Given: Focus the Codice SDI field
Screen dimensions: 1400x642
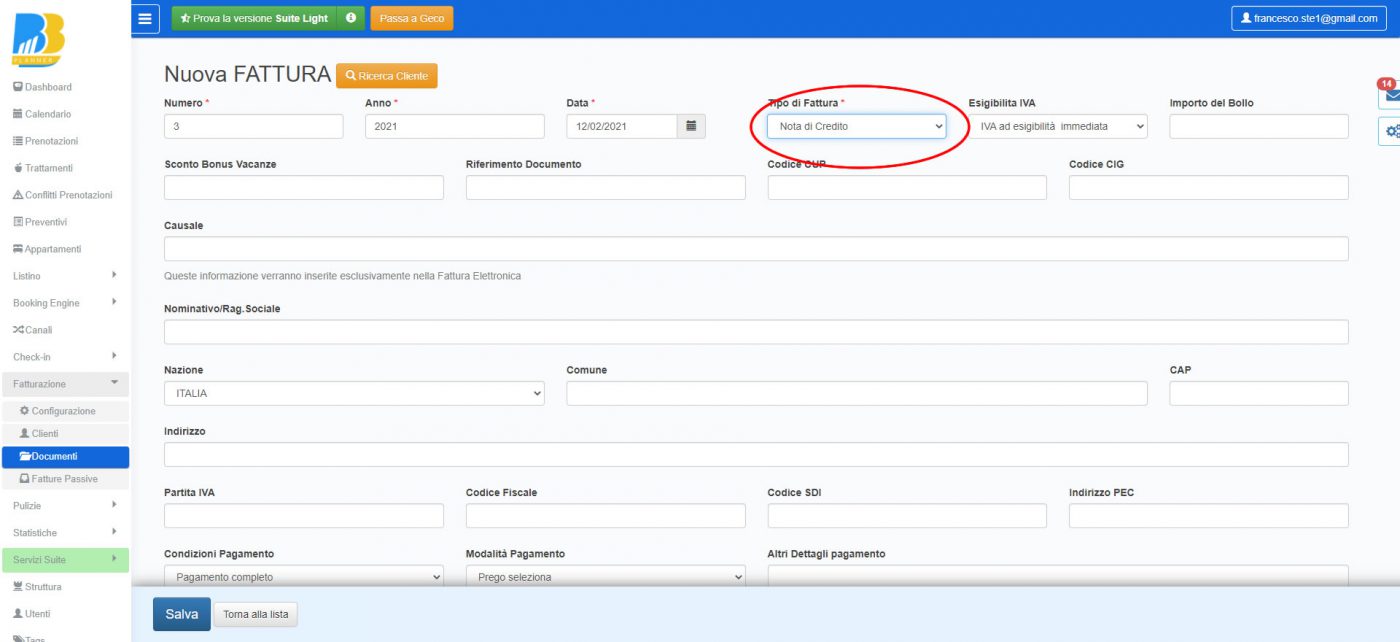Looking at the screenshot, I should 907,515.
